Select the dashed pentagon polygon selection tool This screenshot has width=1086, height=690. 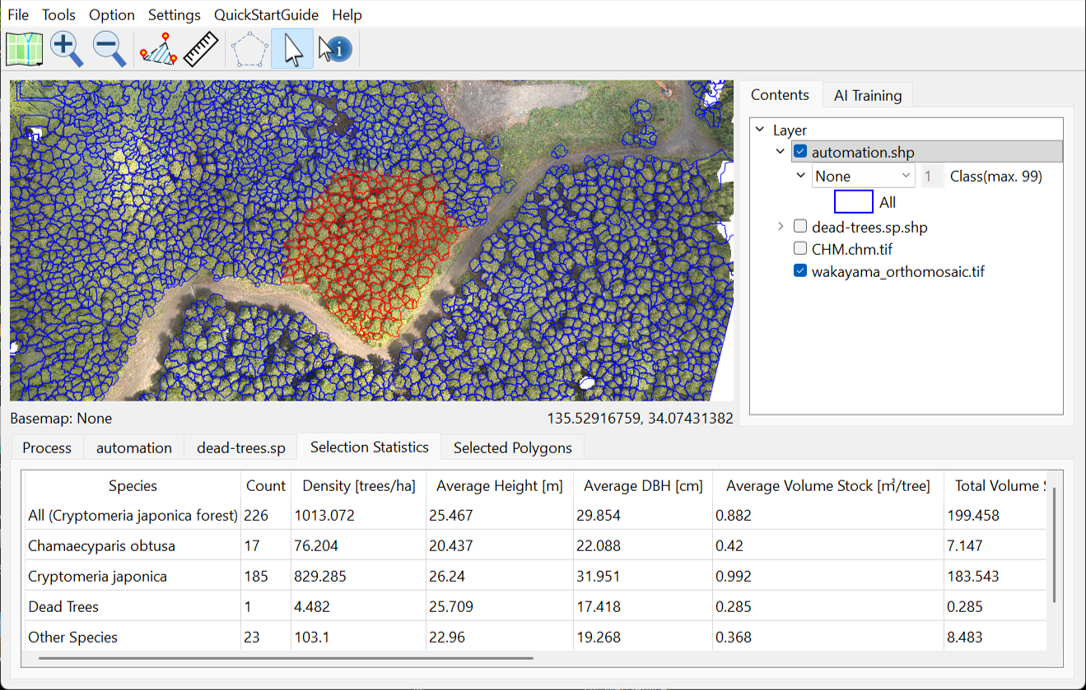(249, 49)
